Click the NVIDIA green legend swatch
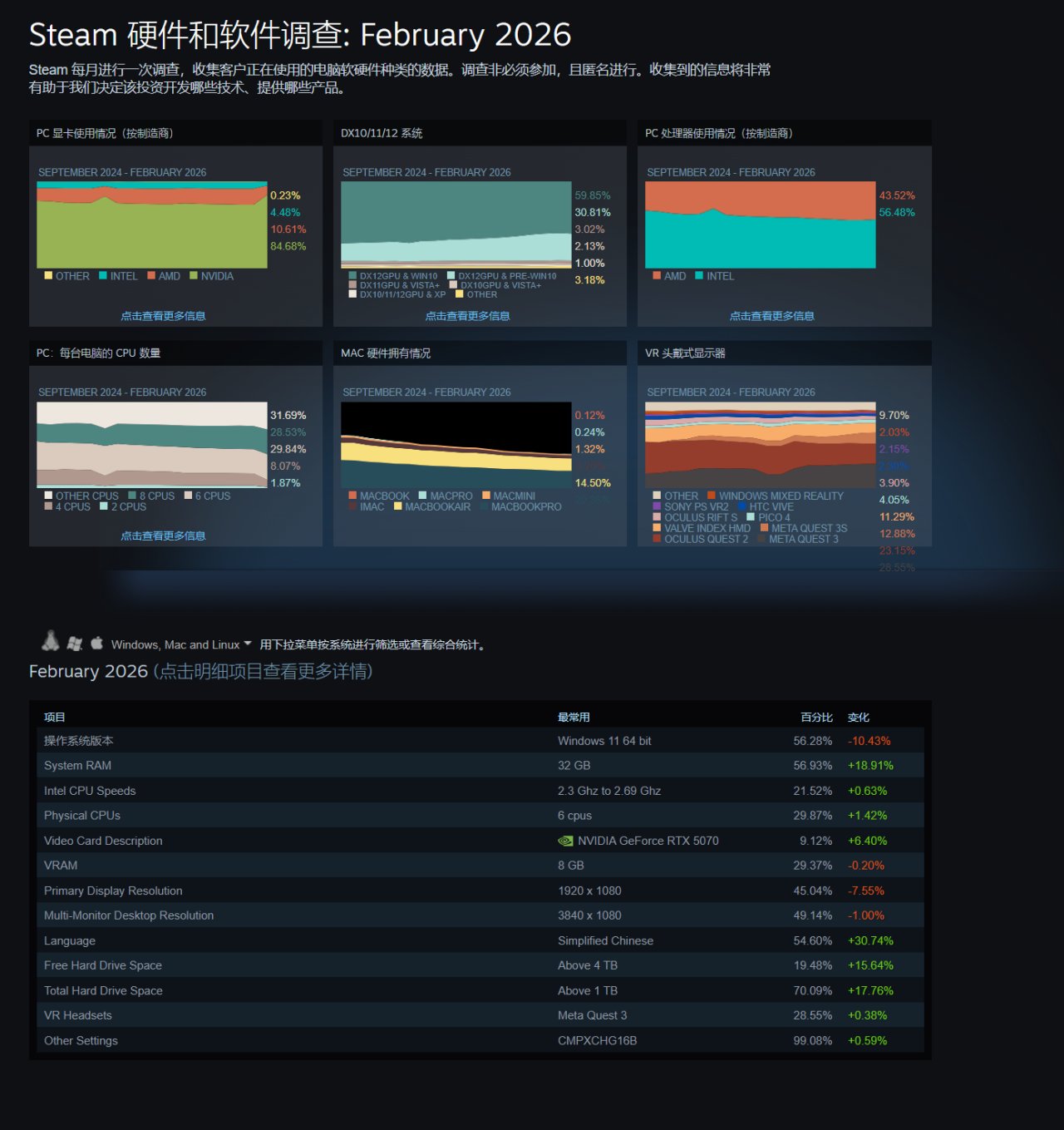 pos(194,276)
